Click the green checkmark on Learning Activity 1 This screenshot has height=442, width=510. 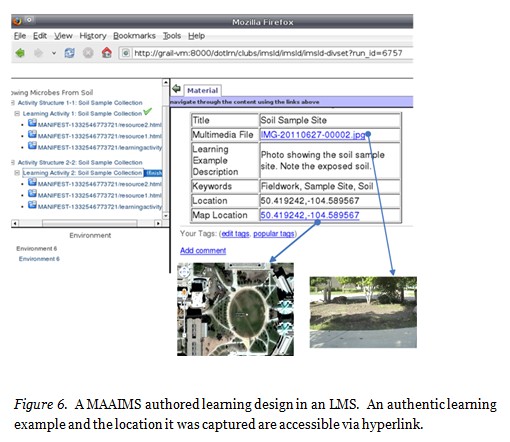[x=148, y=111]
